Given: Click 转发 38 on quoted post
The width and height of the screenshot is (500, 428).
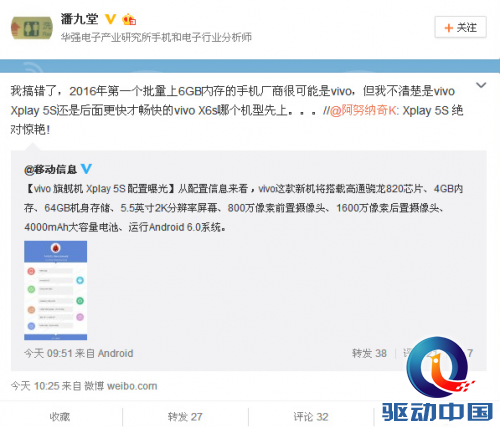Looking at the screenshot, I should click(369, 353).
